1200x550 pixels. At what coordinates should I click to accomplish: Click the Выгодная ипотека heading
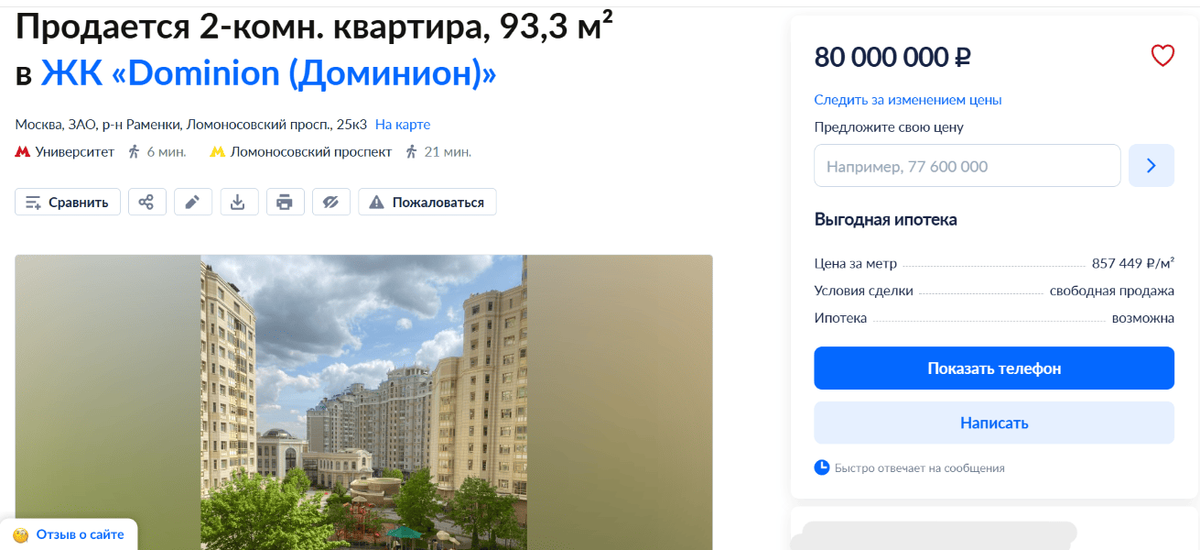tap(886, 220)
